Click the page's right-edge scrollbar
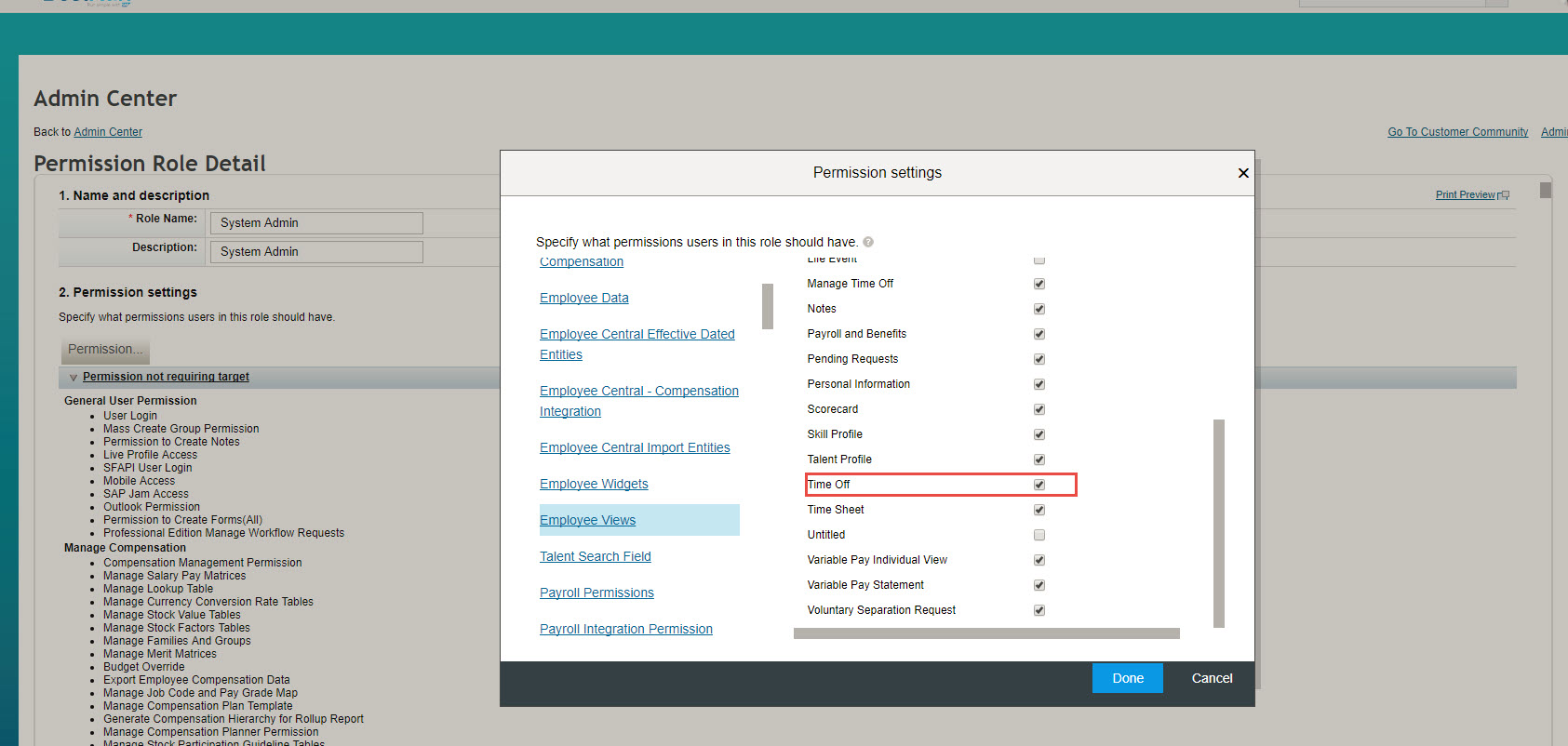 (x=1546, y=190)
